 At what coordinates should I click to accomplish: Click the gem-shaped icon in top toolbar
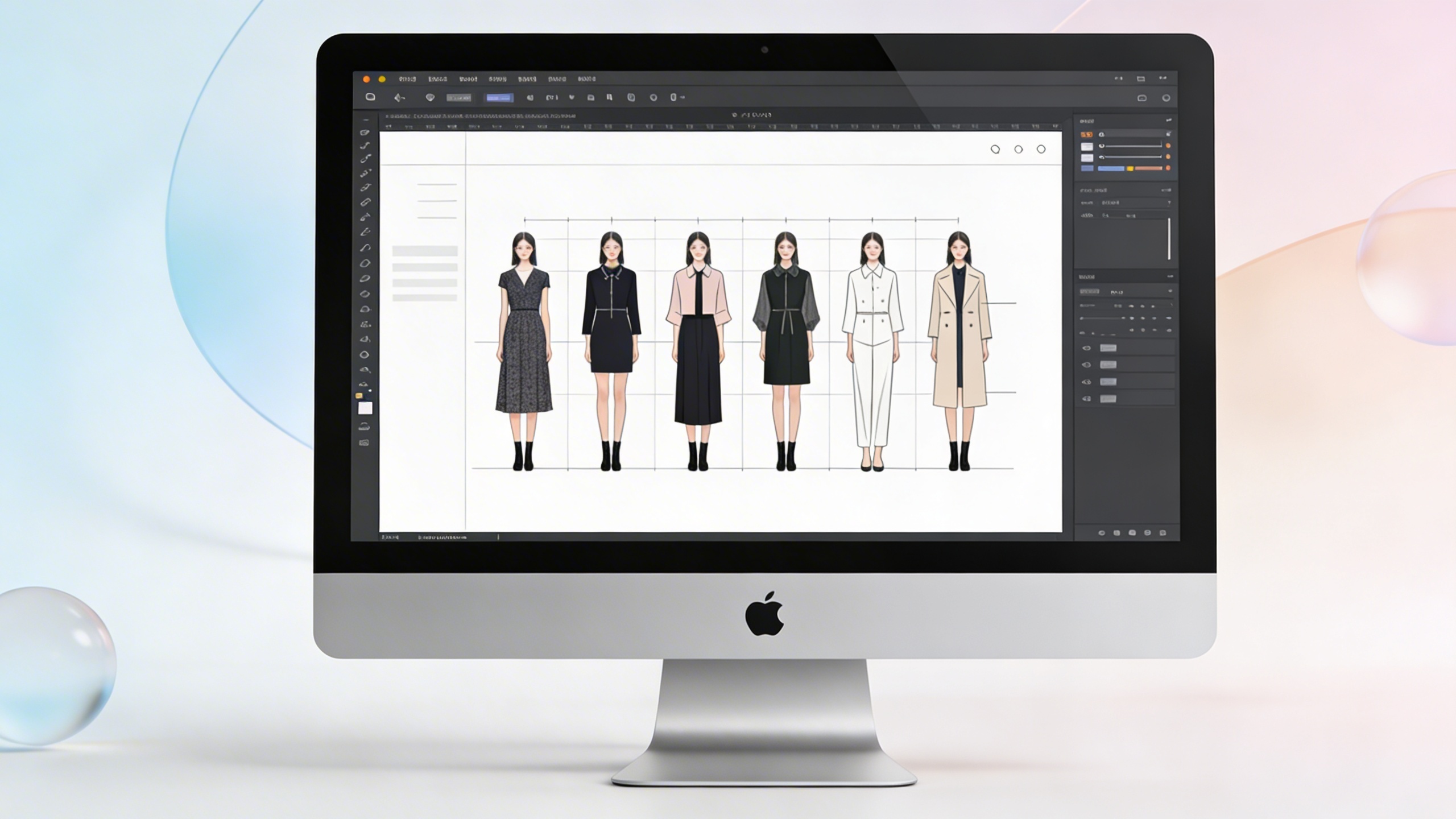(x=430, y=98)
